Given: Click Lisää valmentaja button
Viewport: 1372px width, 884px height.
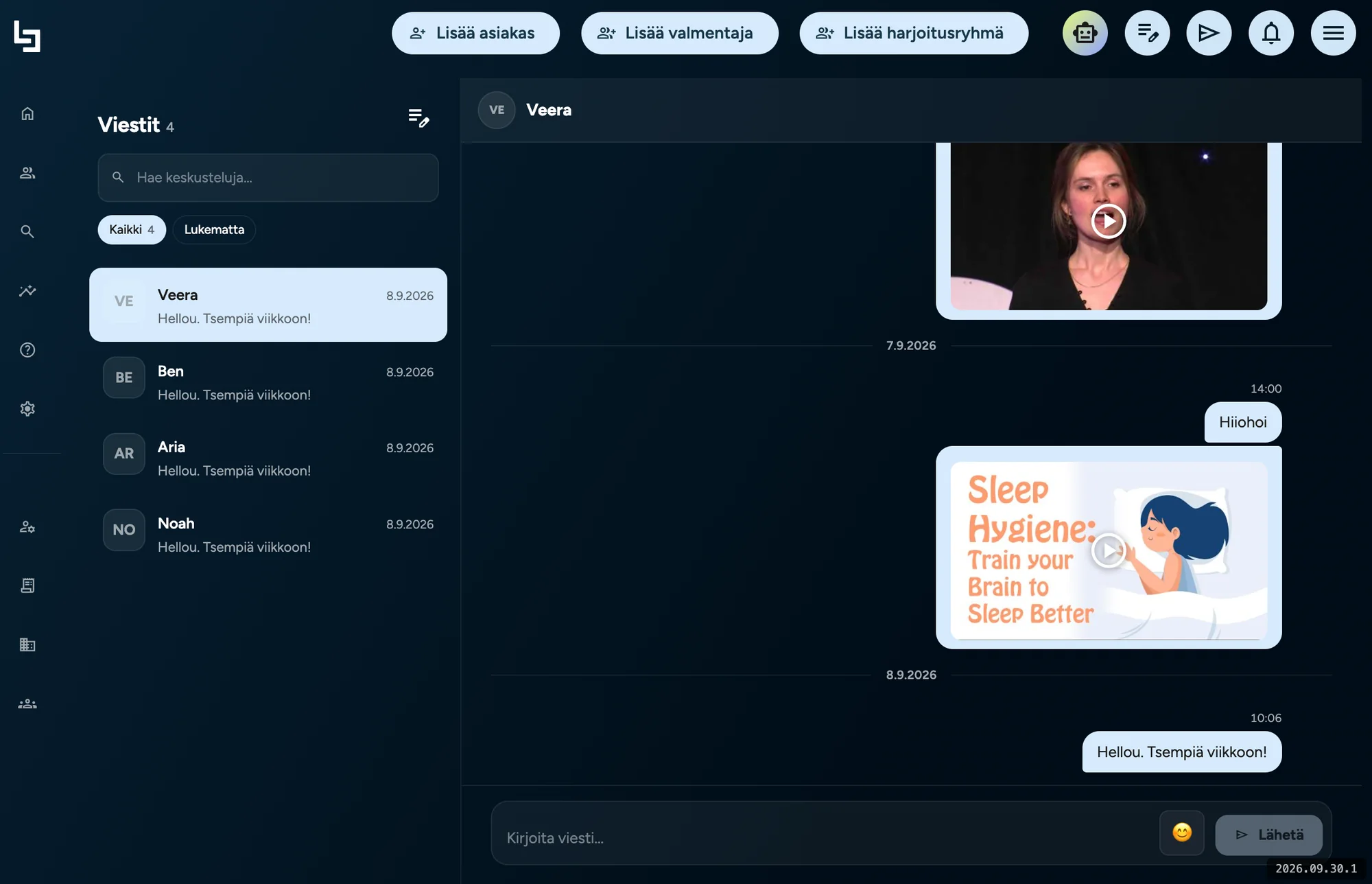Looking at the screenshot, I should point(680,33).
